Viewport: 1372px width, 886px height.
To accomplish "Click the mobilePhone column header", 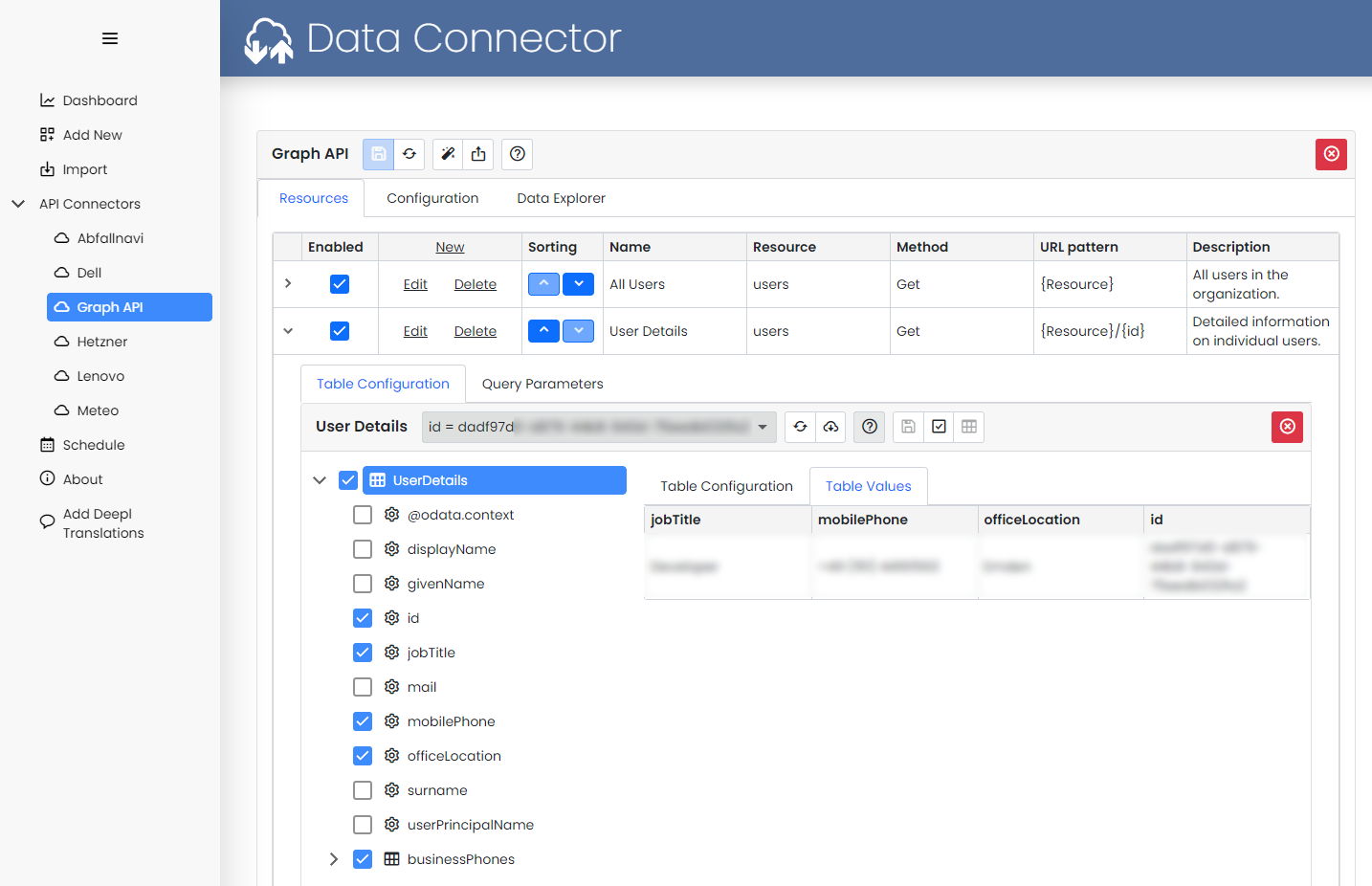I will (x=863, y=520).
